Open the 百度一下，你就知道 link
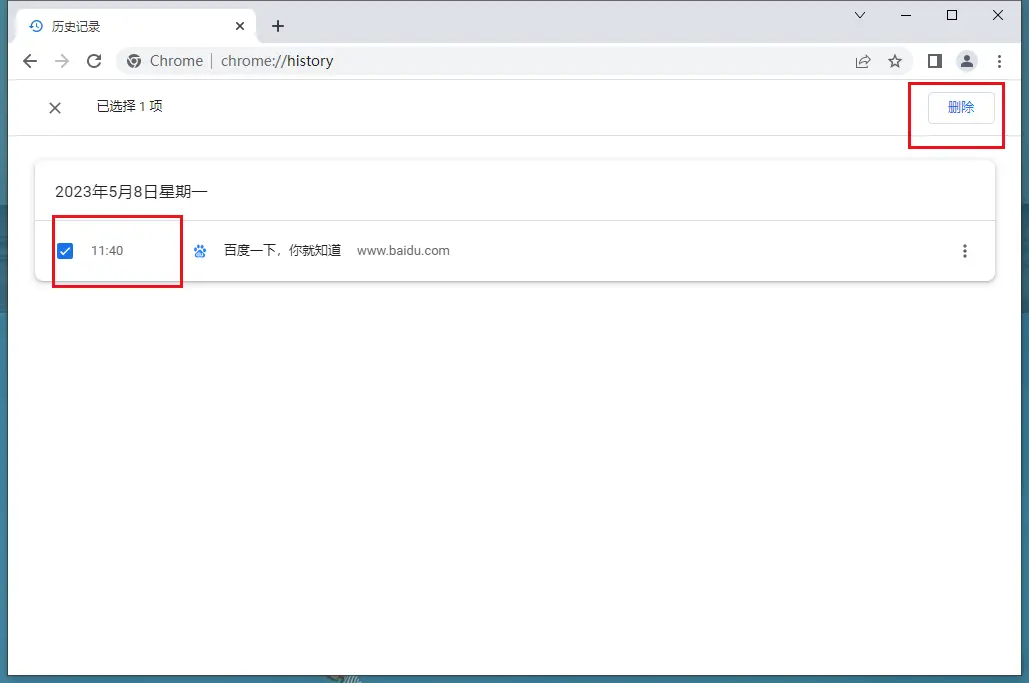Image resolution: width=1029 pixels, height=683 pixels. tap(282, 251)
